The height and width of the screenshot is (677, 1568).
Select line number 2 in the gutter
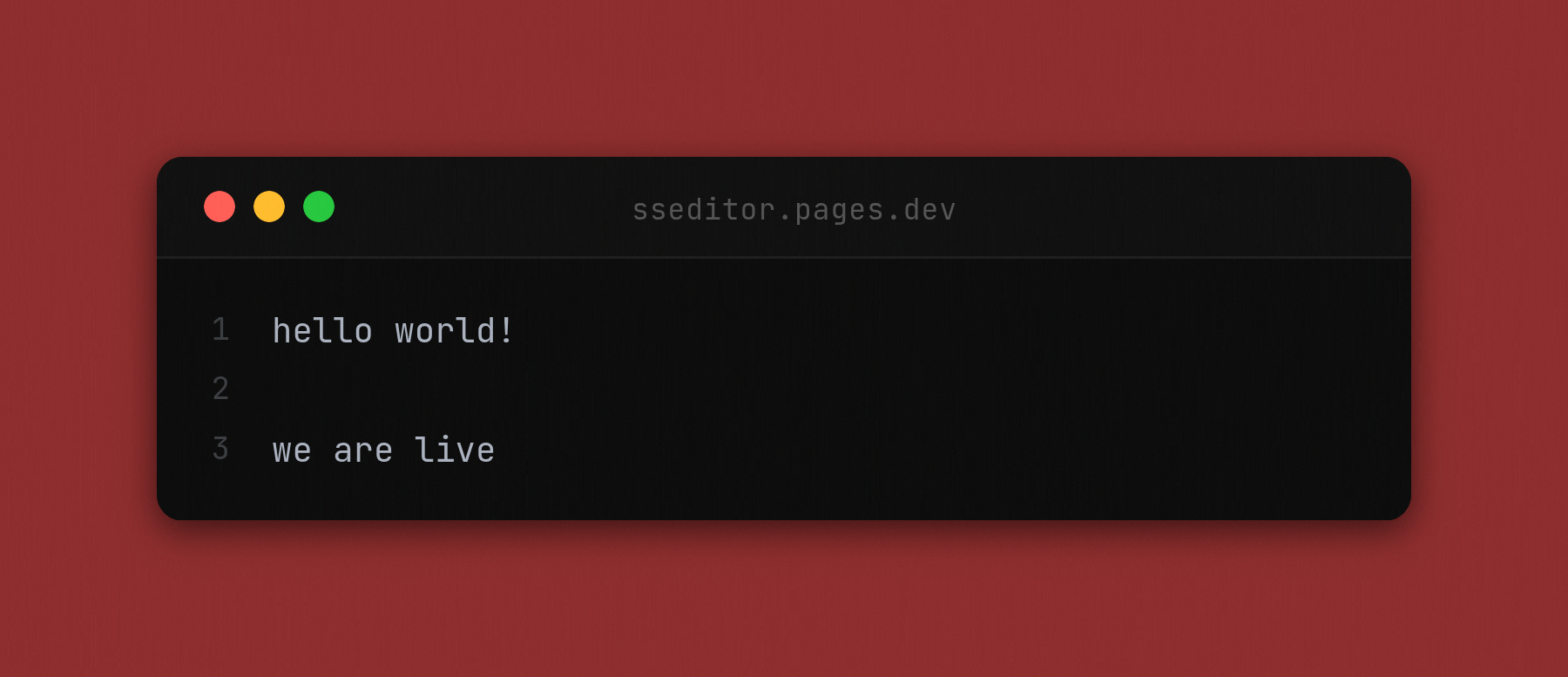220,390
